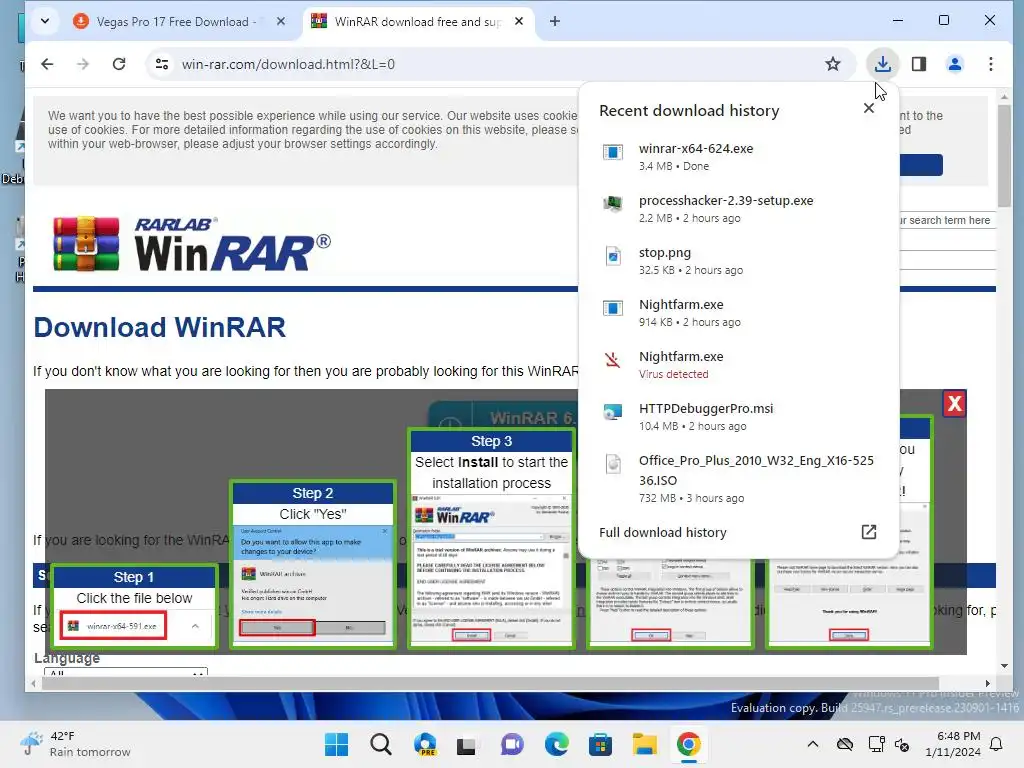The width and height of the screenshot is (1024, 768).
Task: Bookmark this page with the star icon
Action: coord(832,64)
